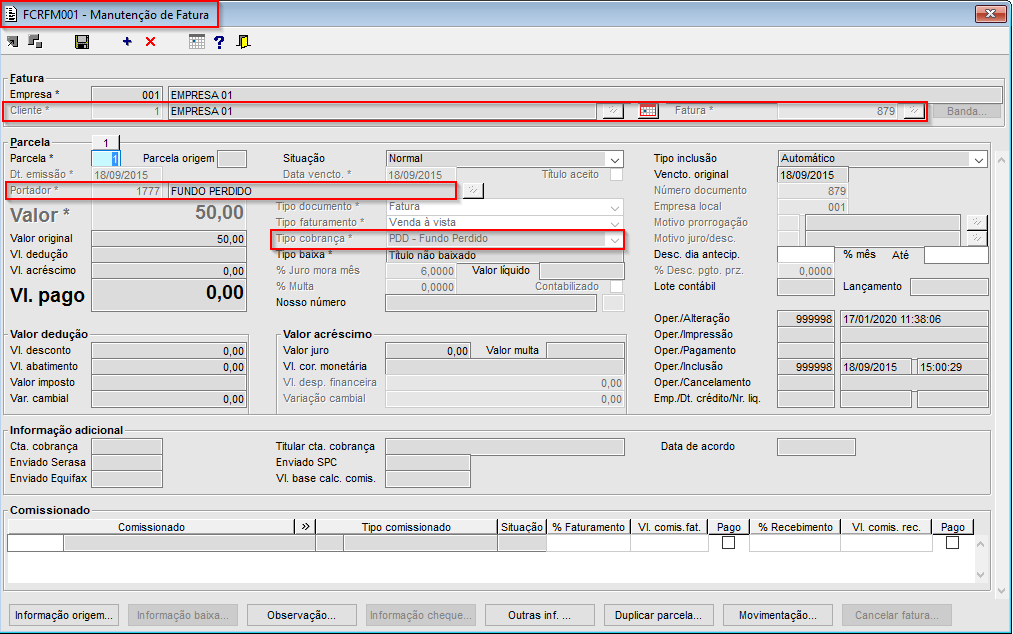Click the Valor original field showing 50,00
This screenshot has width=1013, height=634.
tap(169, 239)
